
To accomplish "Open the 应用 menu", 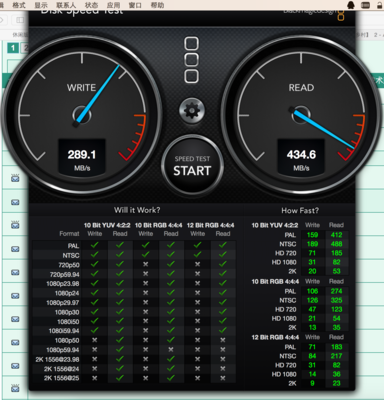I will 113,5.
